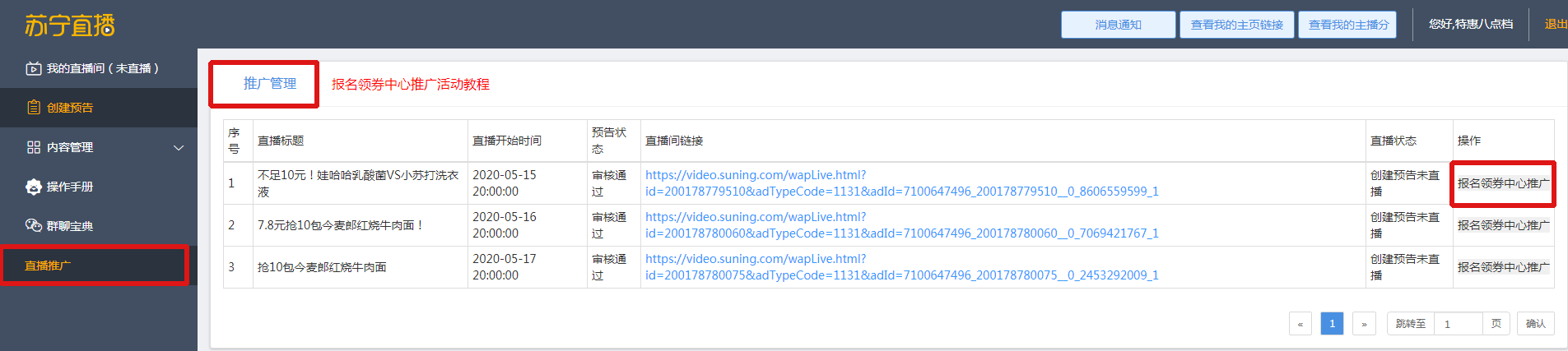Open live link ending 8606559599_1
Screen dimensions: 1568x351
[901, 183]
